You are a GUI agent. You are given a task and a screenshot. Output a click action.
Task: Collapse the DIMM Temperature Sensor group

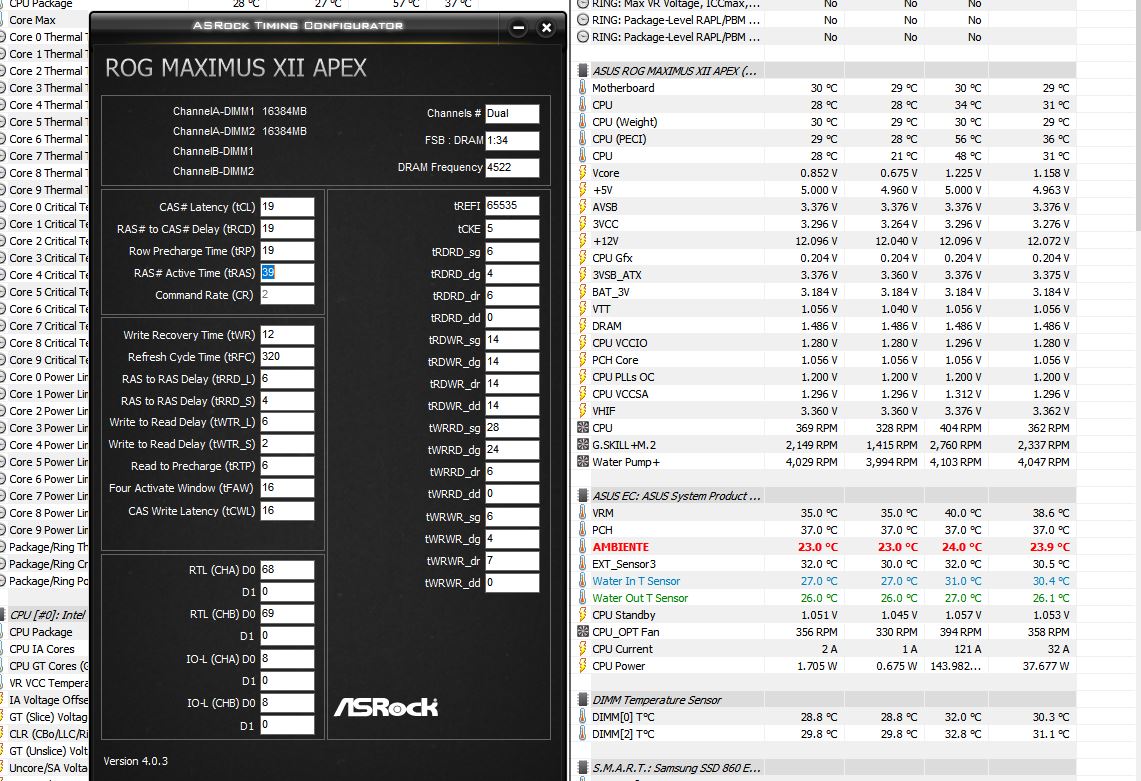click(583, 700)
